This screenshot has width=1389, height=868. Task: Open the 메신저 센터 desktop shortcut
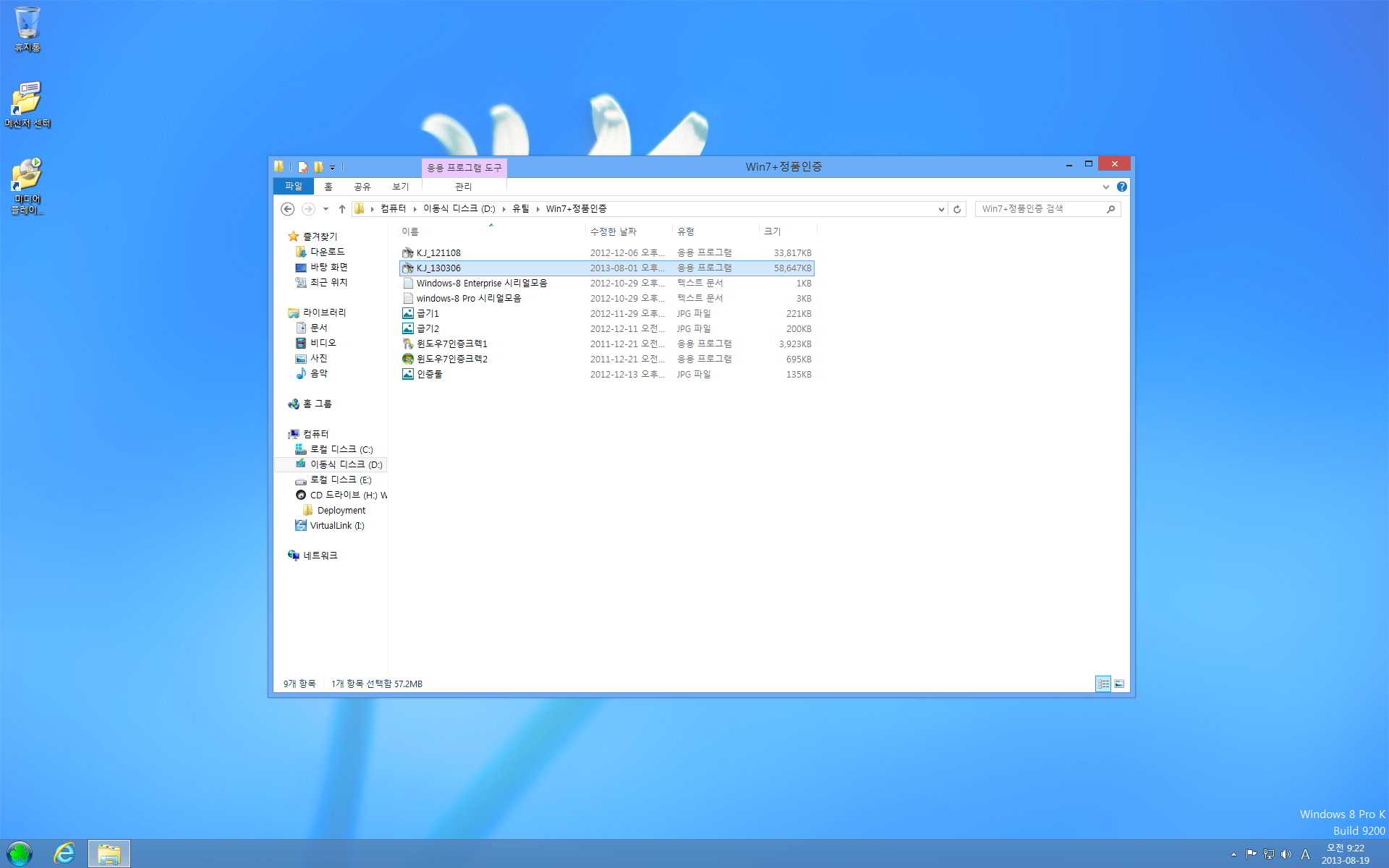[27, 105]
